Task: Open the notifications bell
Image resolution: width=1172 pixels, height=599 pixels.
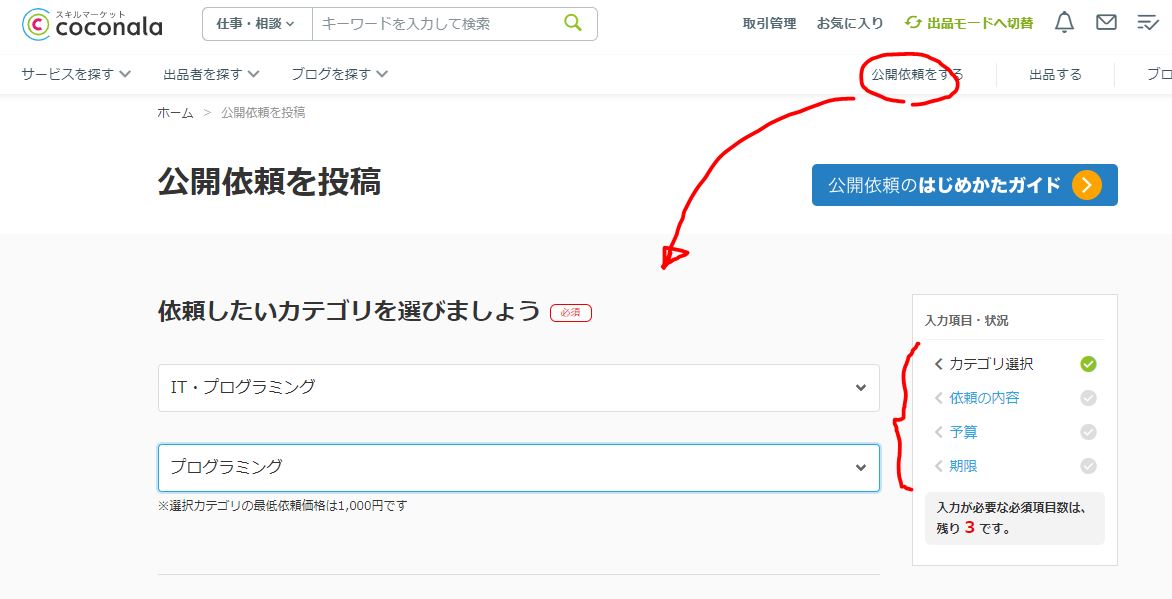Action: (1065, 22)
